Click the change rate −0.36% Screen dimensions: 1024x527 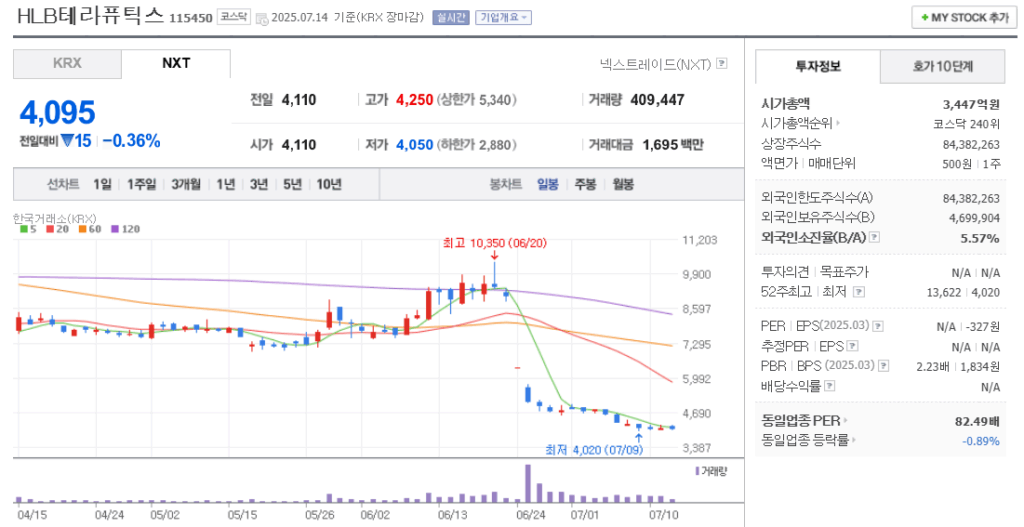point(131,140)
